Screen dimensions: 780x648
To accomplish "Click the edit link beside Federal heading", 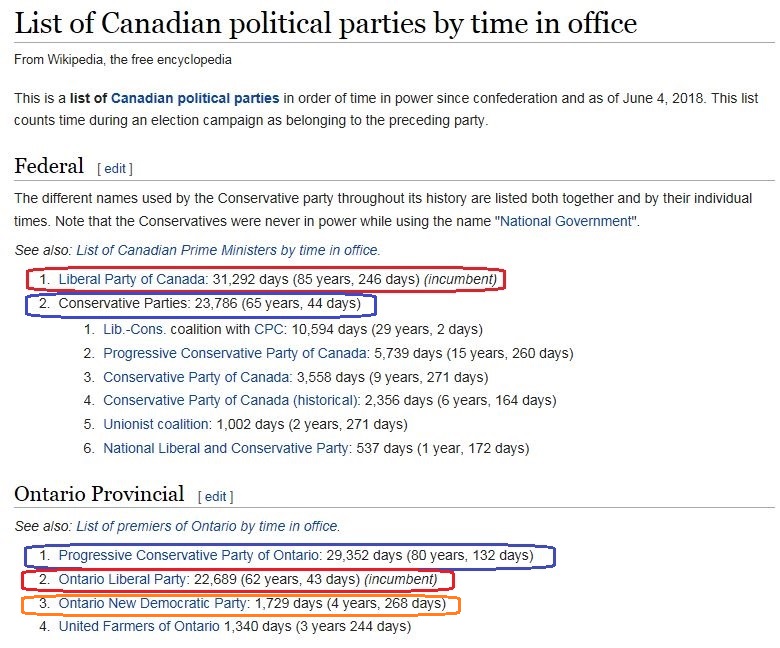I will pos(115,169).
